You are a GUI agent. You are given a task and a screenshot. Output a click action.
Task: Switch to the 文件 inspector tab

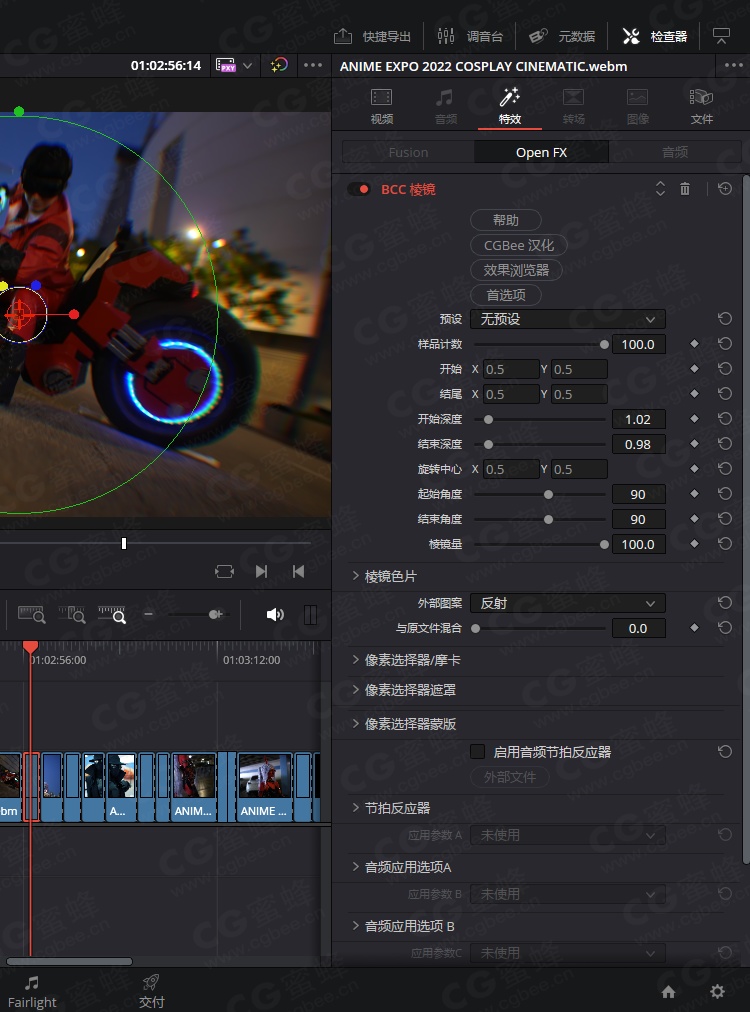point(702,106)
